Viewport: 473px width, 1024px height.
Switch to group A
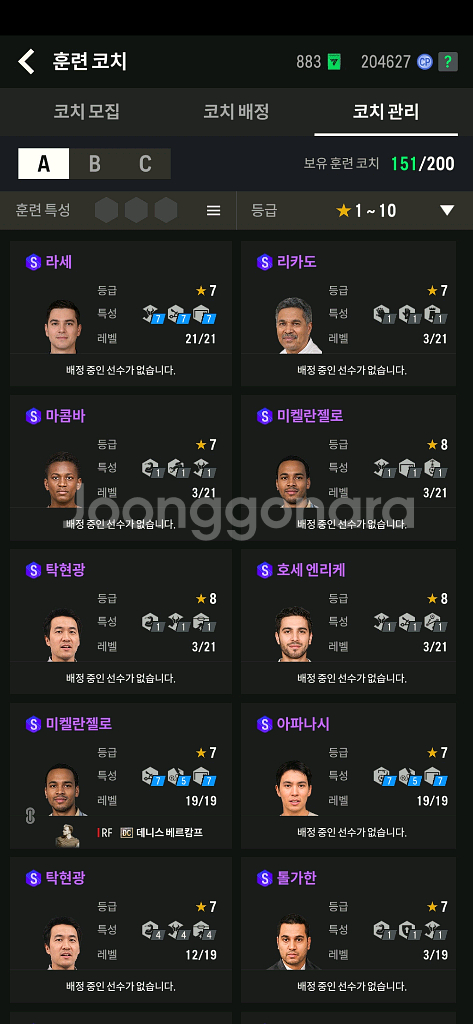(x=43, y=163)
